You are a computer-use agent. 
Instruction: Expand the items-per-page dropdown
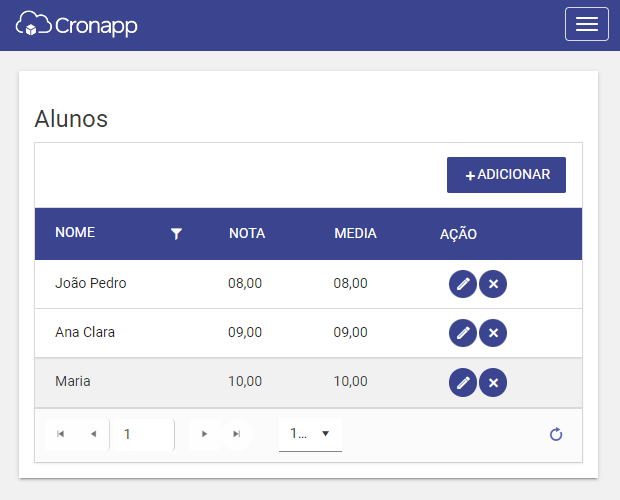[x=310, y=434]
